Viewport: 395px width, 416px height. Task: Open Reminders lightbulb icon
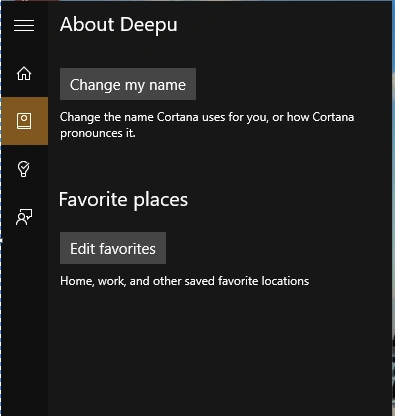point(24,169)
